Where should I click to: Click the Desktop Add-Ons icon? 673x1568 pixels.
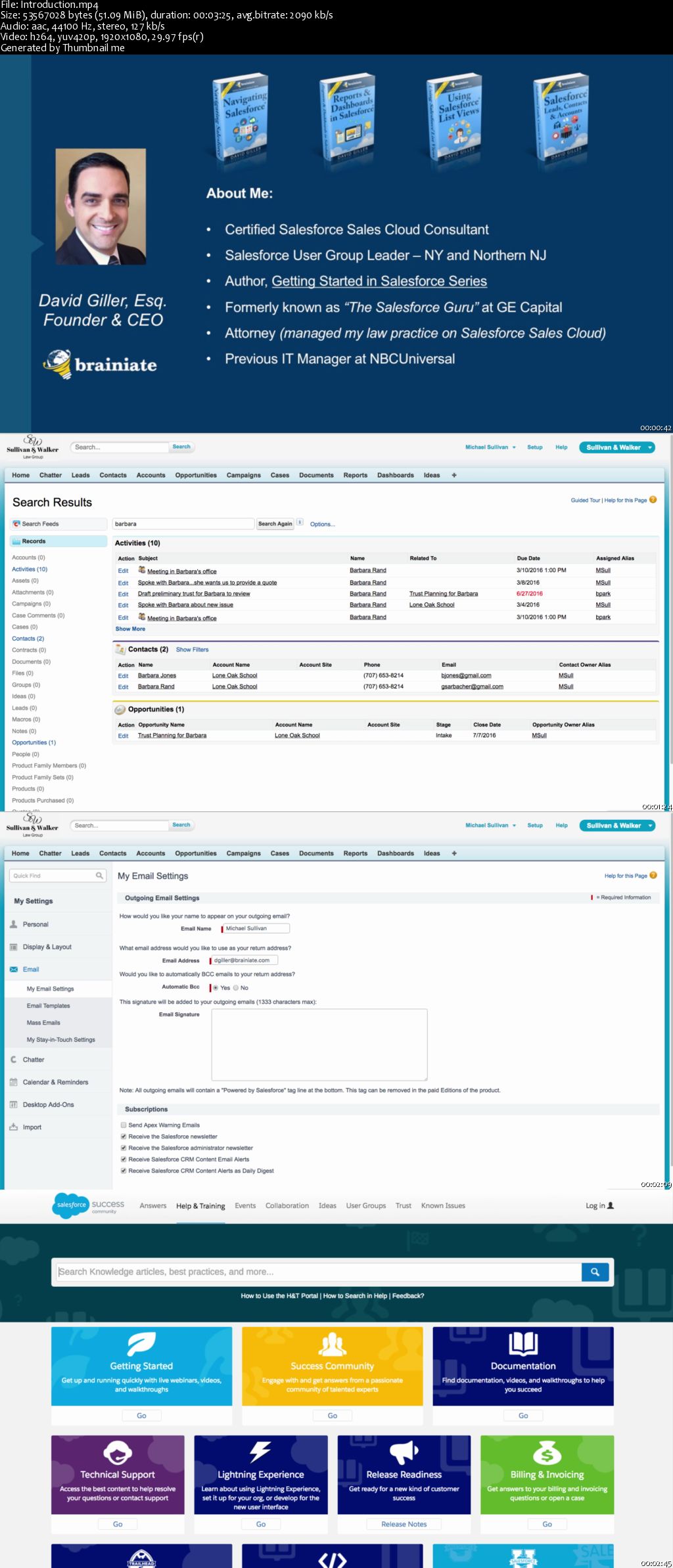coord(14,1104)
